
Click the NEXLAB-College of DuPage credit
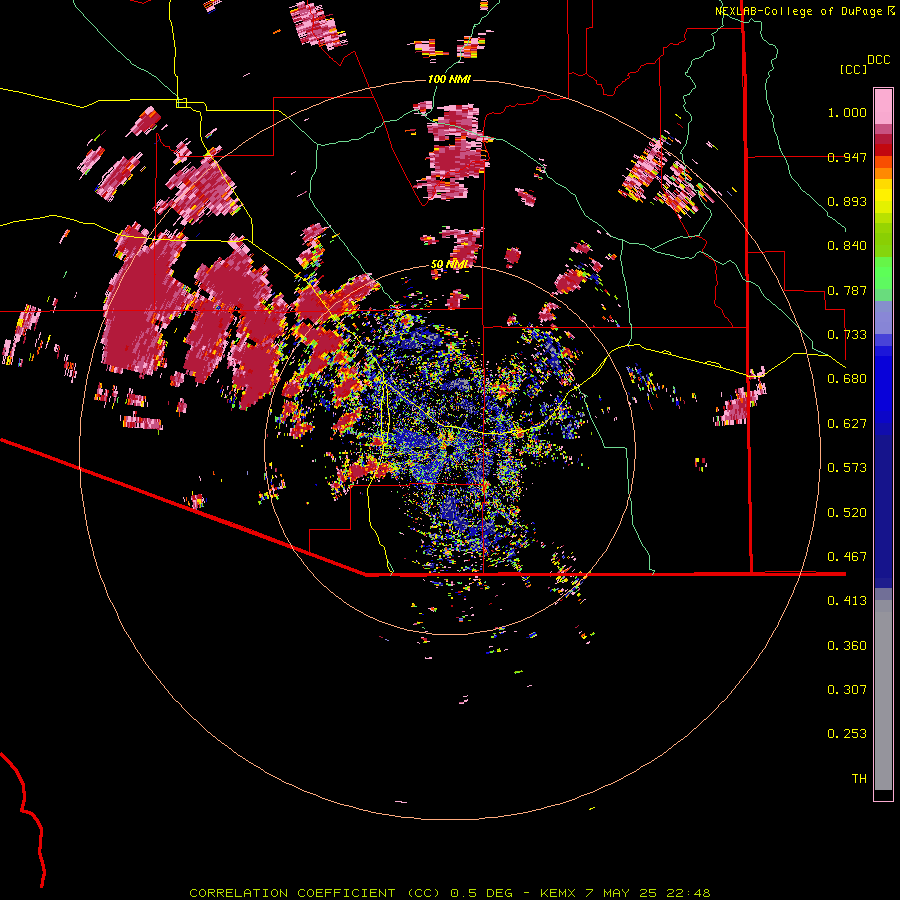point(798,11)
